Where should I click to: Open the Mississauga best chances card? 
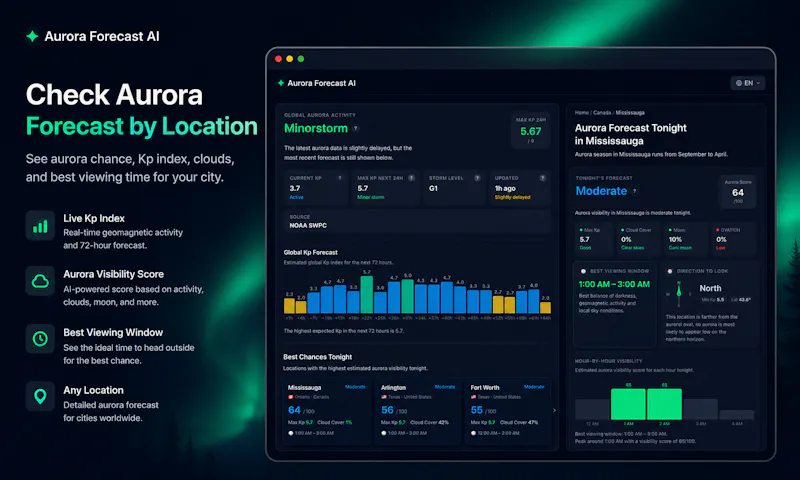pos(326,412)
